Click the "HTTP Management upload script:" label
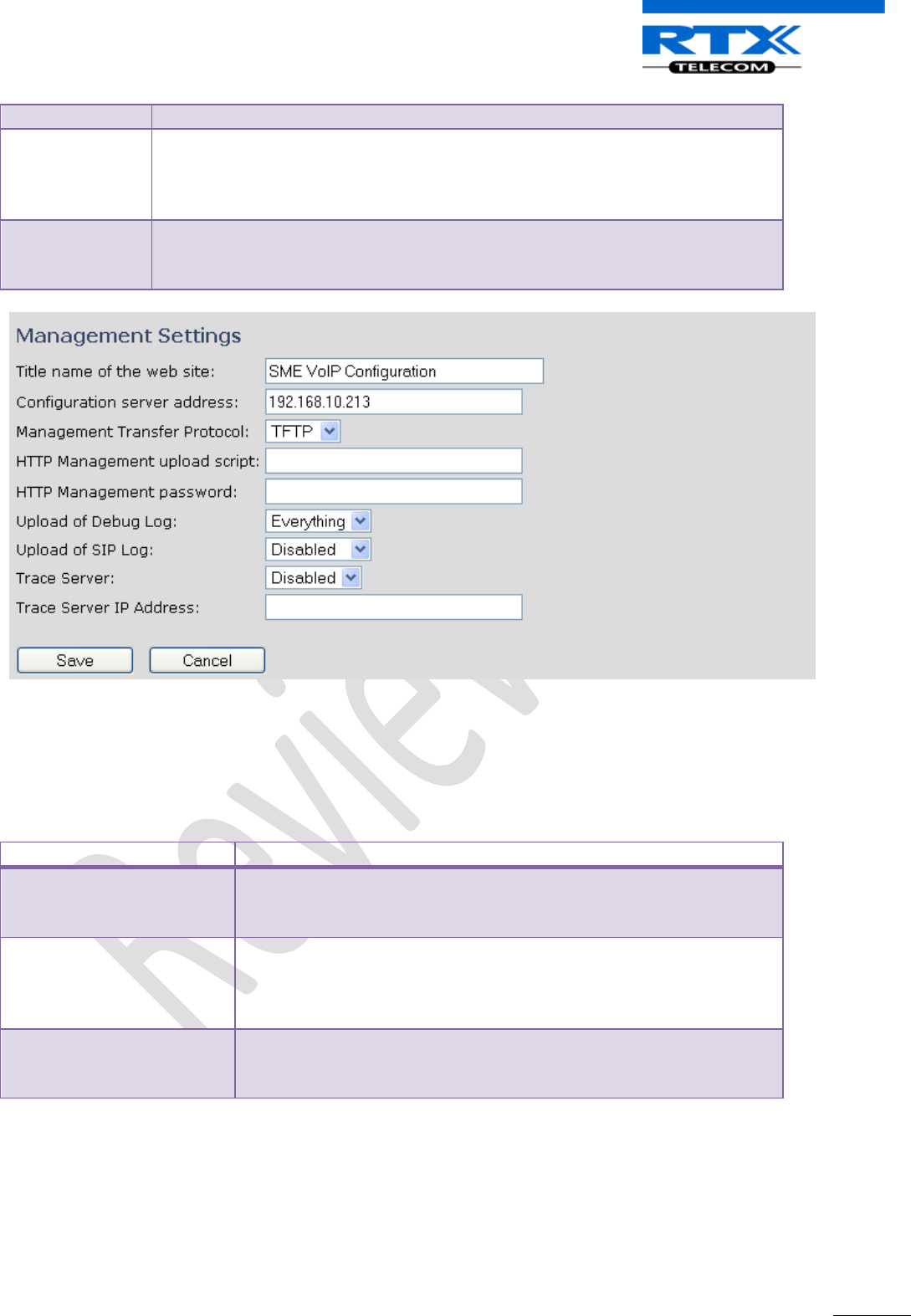The image size is (911, 1316). (138, 462)
